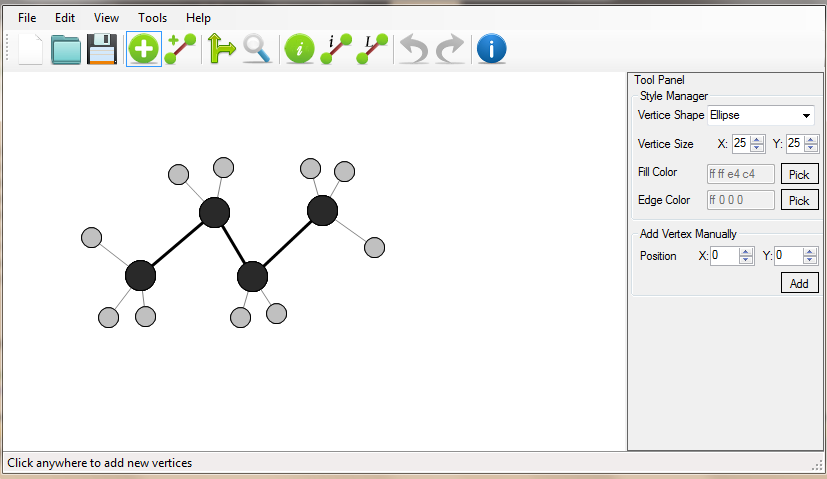Open the blue About information icon
Viewport: 827px width, 479px height.
pyautogui.click(x=492, y=49)
